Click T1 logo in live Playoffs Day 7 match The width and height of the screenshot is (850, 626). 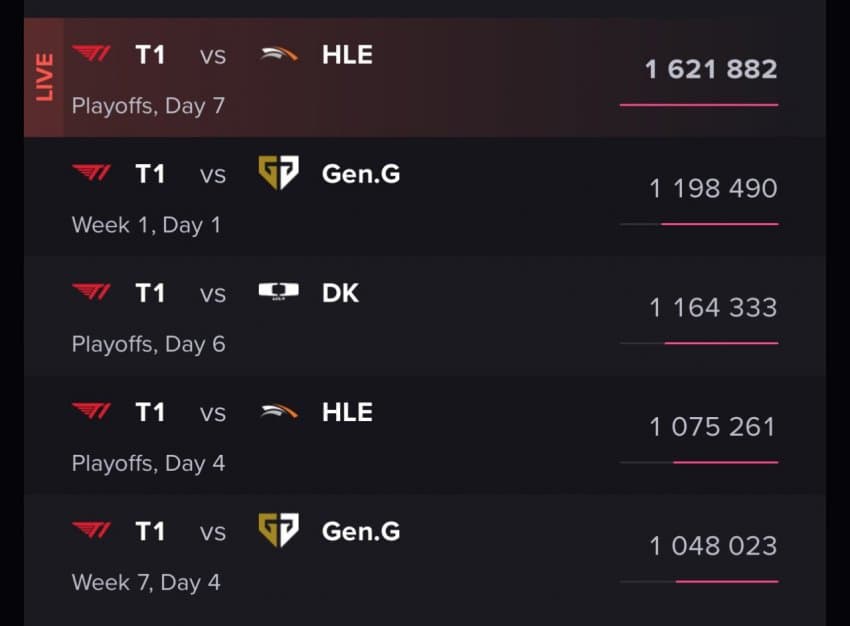click(92, 54)
